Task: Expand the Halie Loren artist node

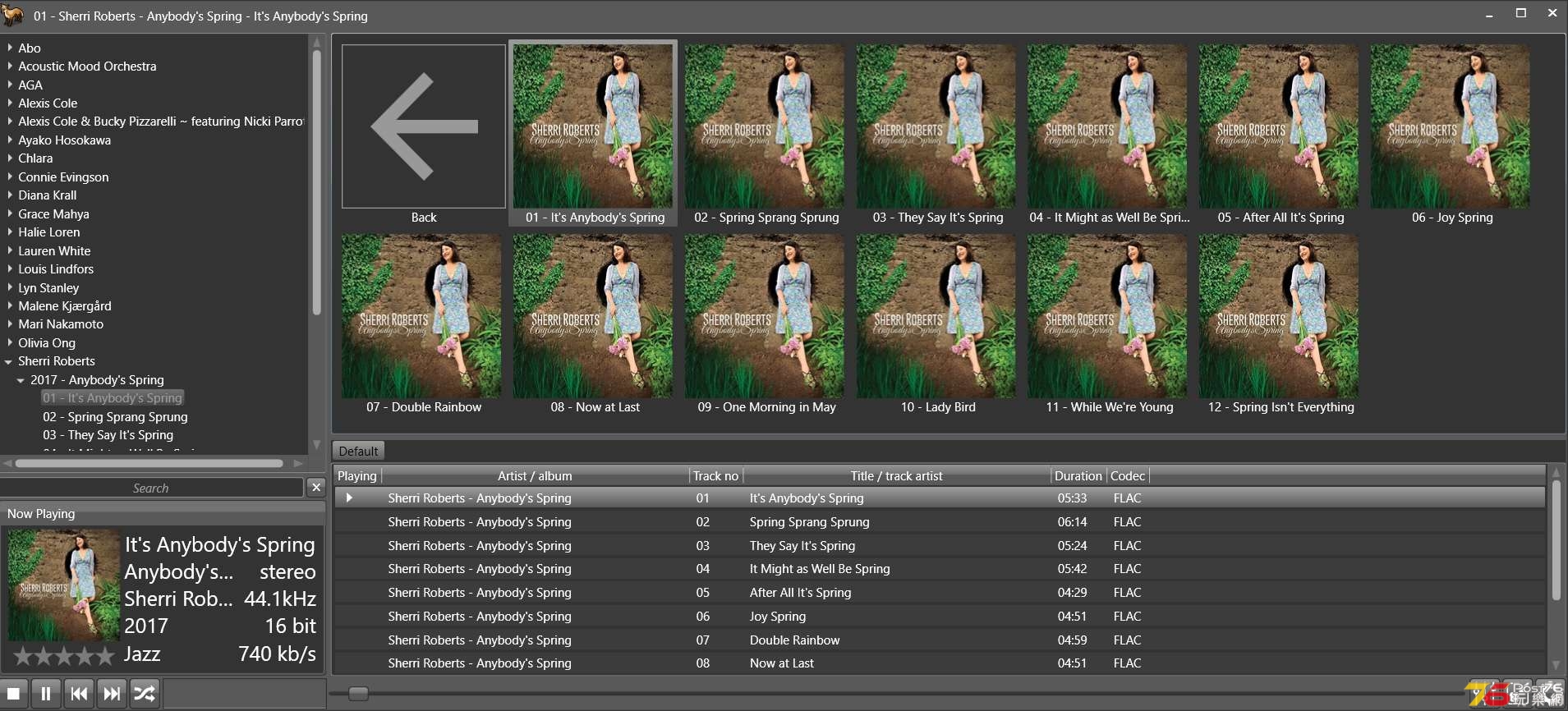Action: click(10, 232)
